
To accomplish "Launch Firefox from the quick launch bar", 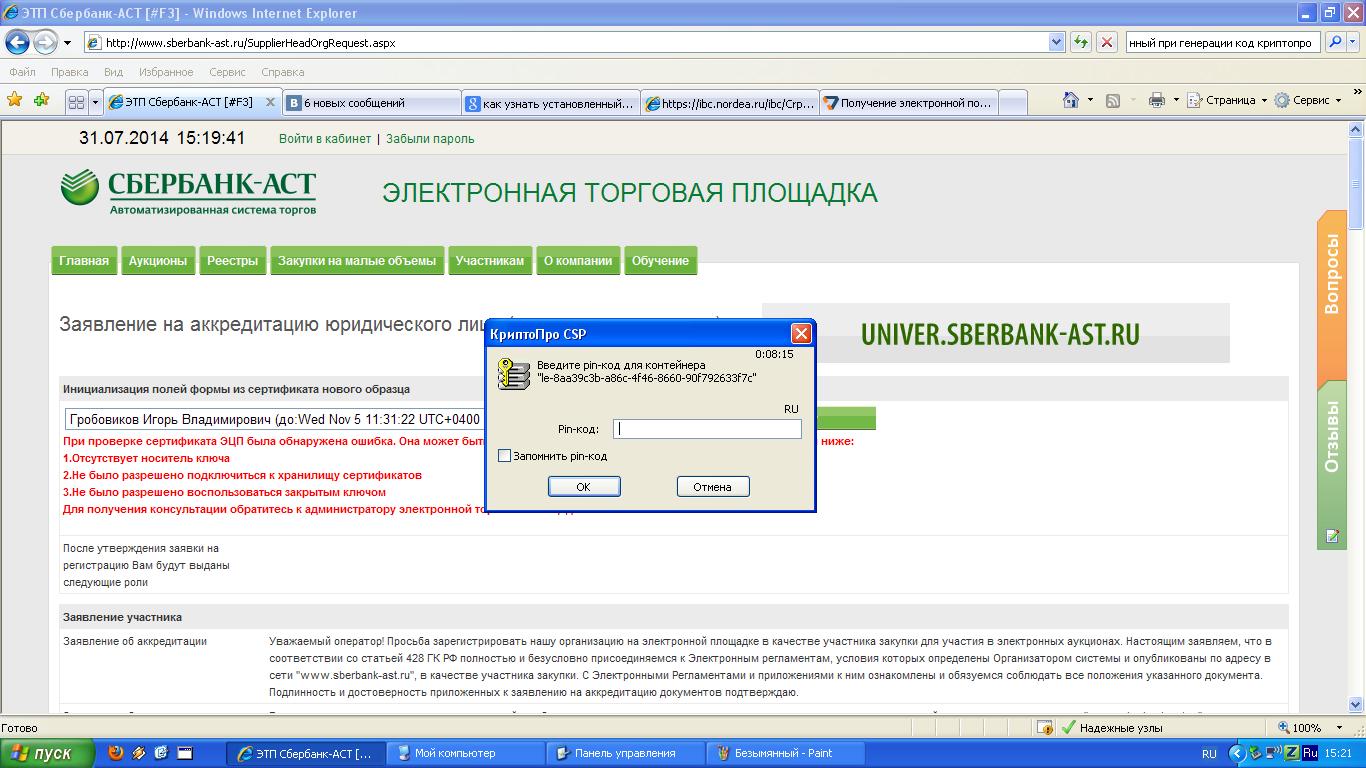I will [116, 753].
